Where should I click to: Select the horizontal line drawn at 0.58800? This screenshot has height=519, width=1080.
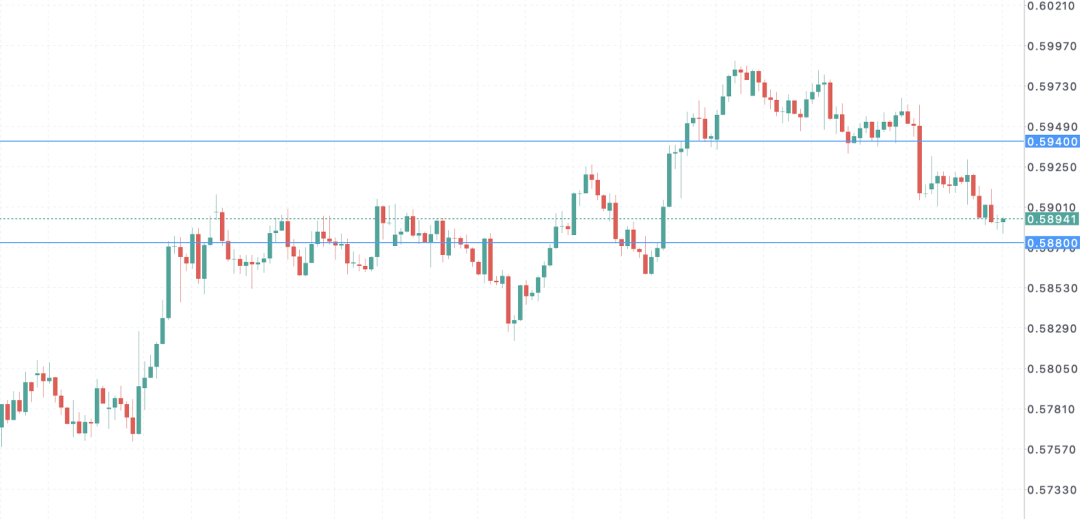[x=512, y=242]
